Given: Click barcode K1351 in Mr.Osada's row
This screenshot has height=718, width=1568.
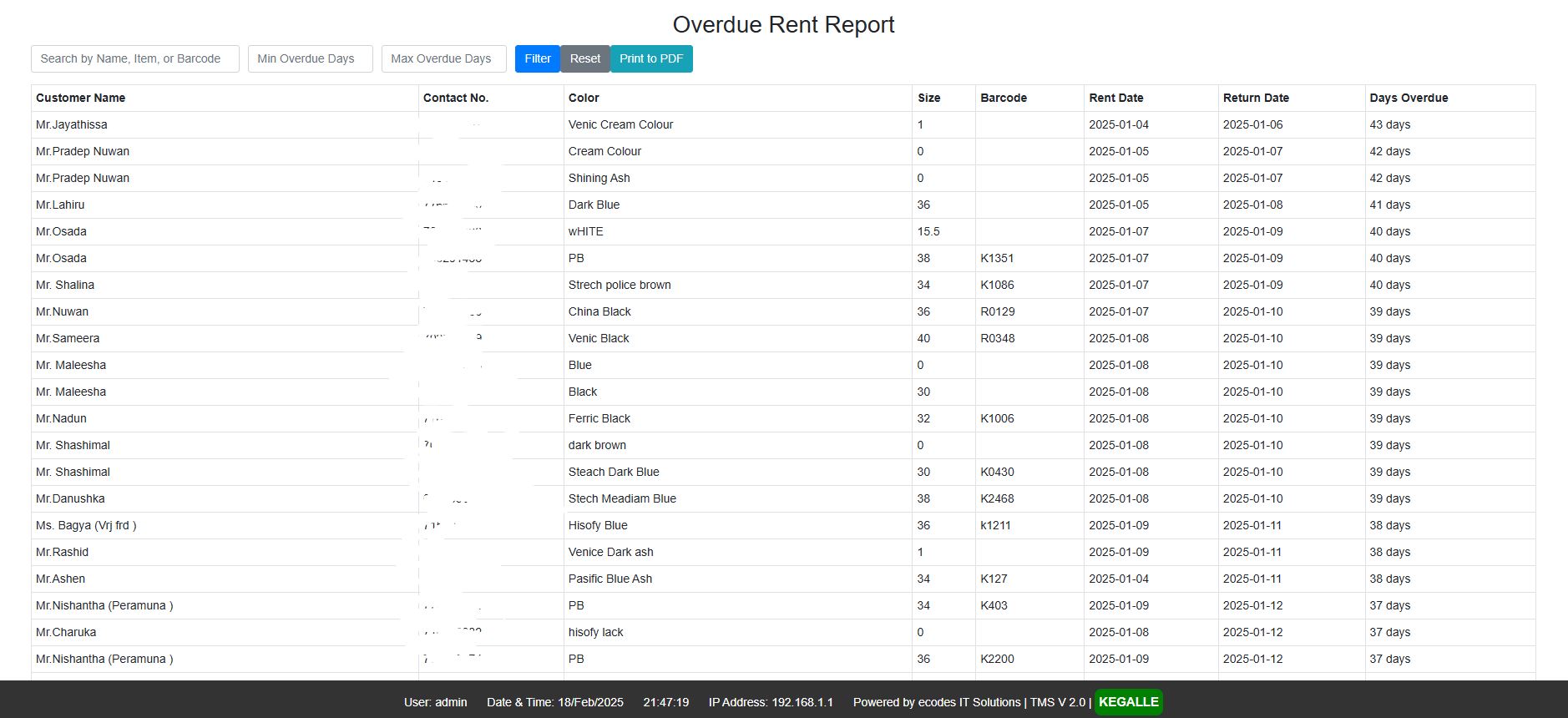Looking at the screenshot, I should coord(997,258).
